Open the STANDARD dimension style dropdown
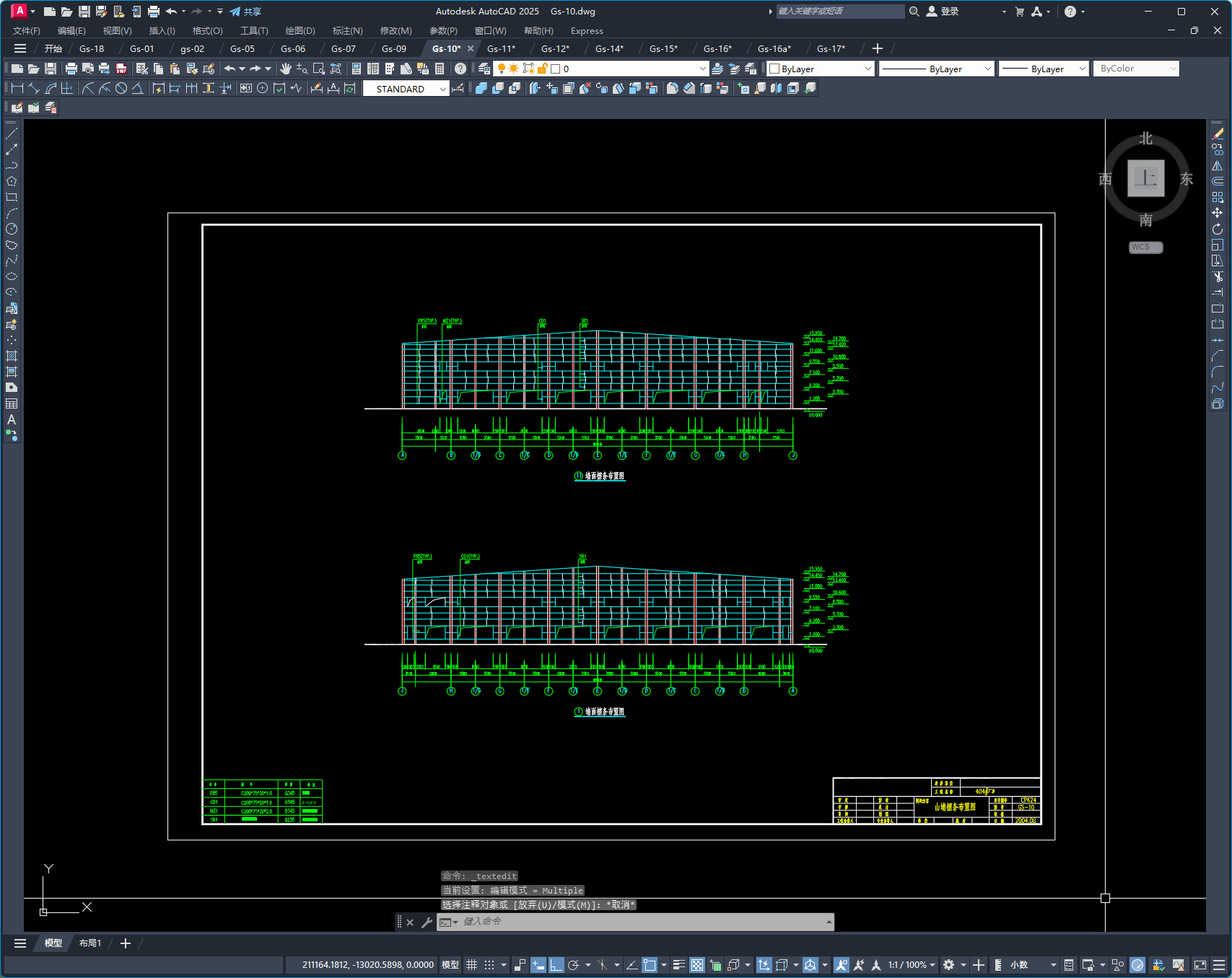 pyautogui.click(x=406, y=89)
